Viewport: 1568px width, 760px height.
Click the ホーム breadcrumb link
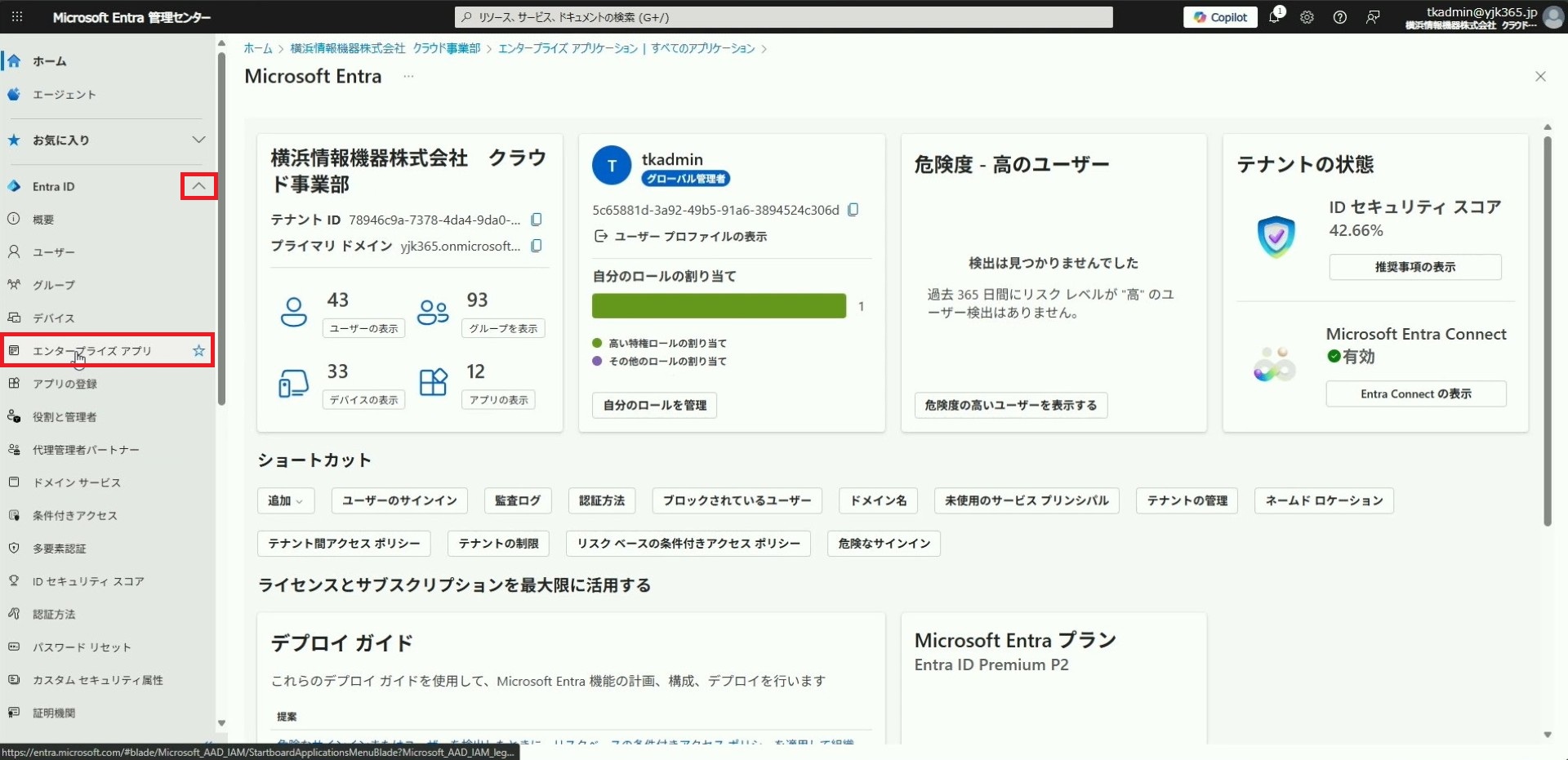click(x=258, y=49)
